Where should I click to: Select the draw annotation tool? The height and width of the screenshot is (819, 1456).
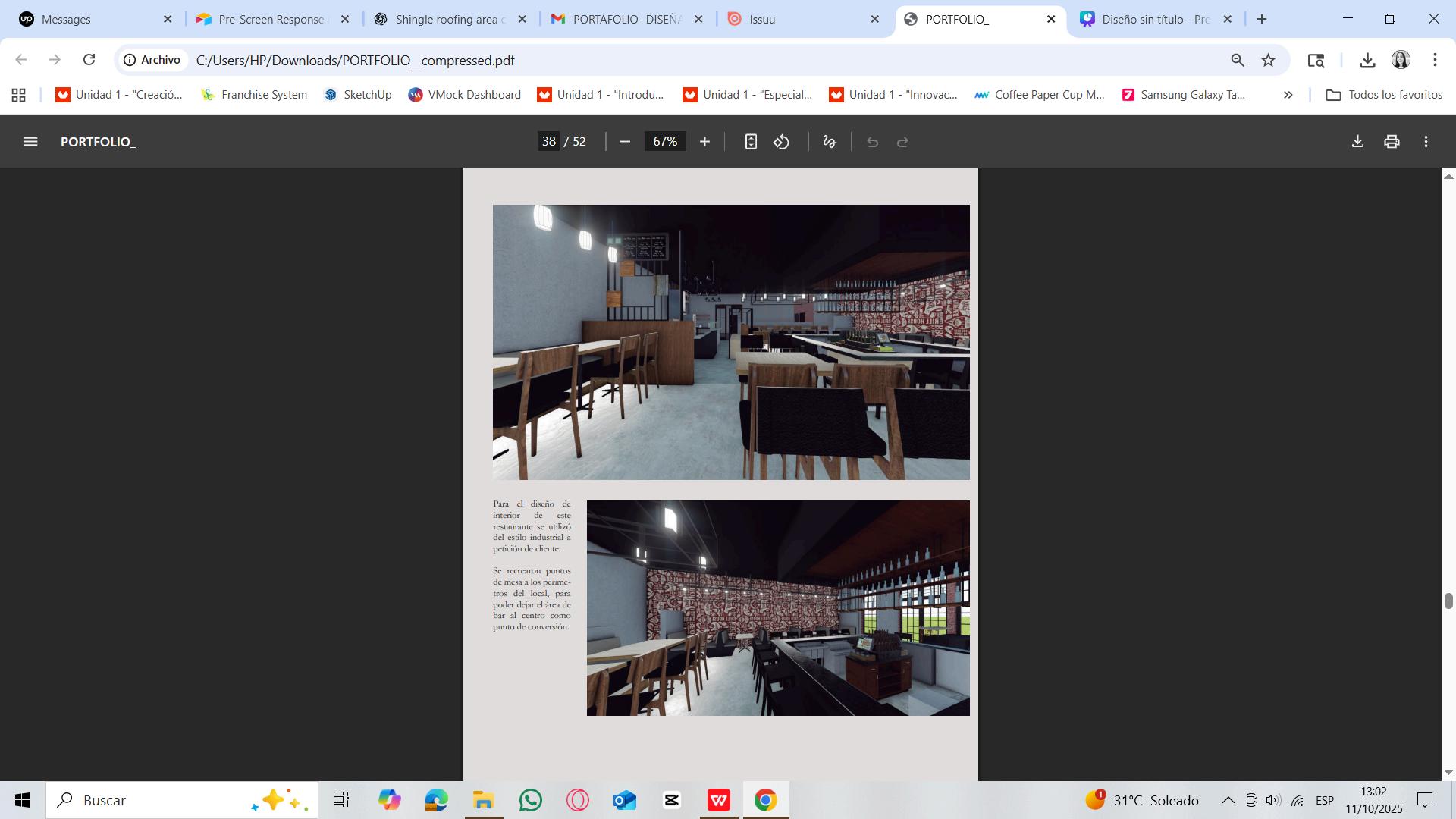pyautogui.click(x=830, y=142)
